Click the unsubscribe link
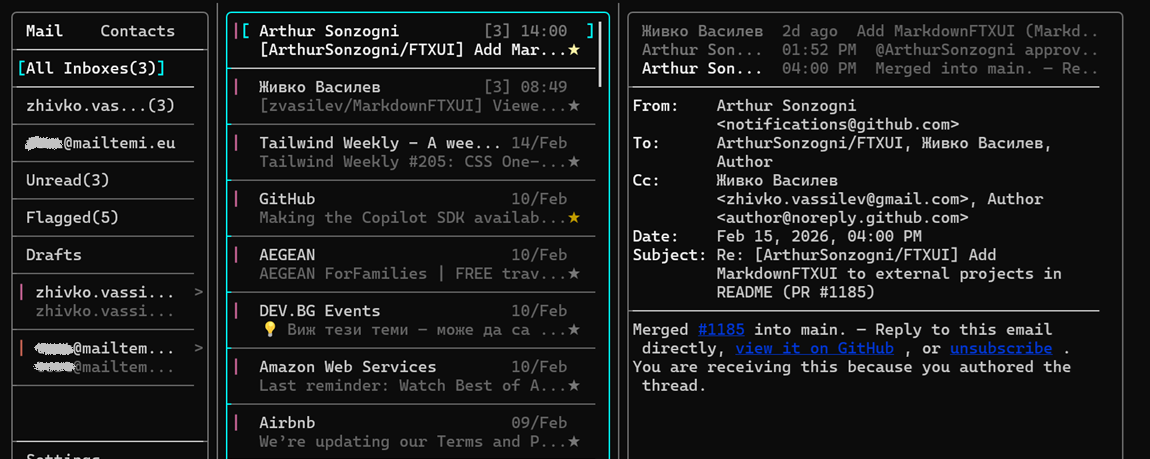The width and height of the screenshot is (1150, 459). click(1000, 348)
